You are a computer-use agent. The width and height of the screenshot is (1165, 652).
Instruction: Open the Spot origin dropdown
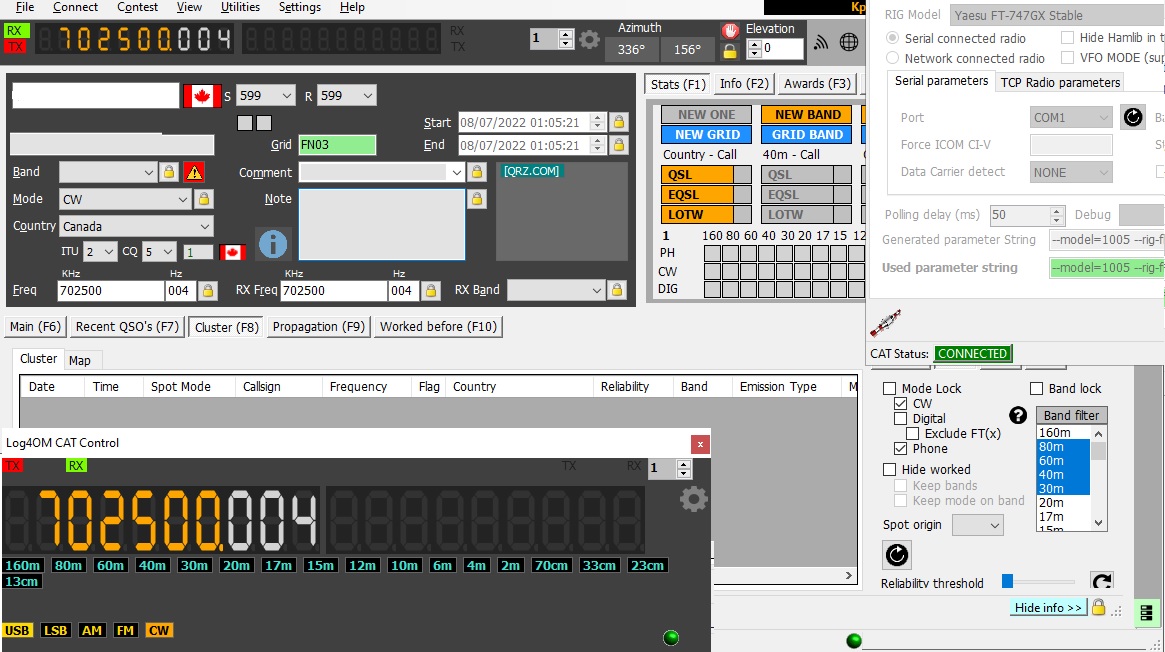(978, 525)
